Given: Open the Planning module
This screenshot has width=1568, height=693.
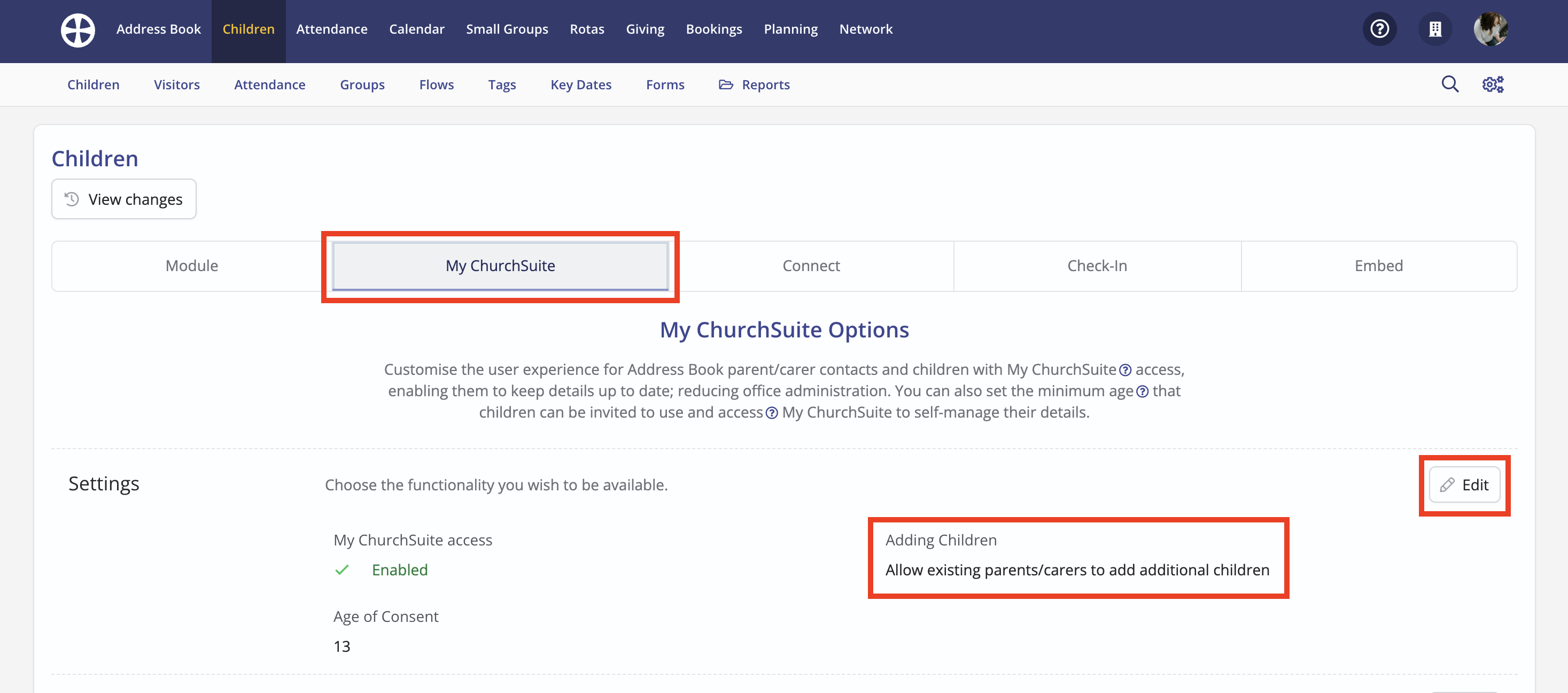Looking at the screenshot, I should pyautogui.click(x=791, y=29).
